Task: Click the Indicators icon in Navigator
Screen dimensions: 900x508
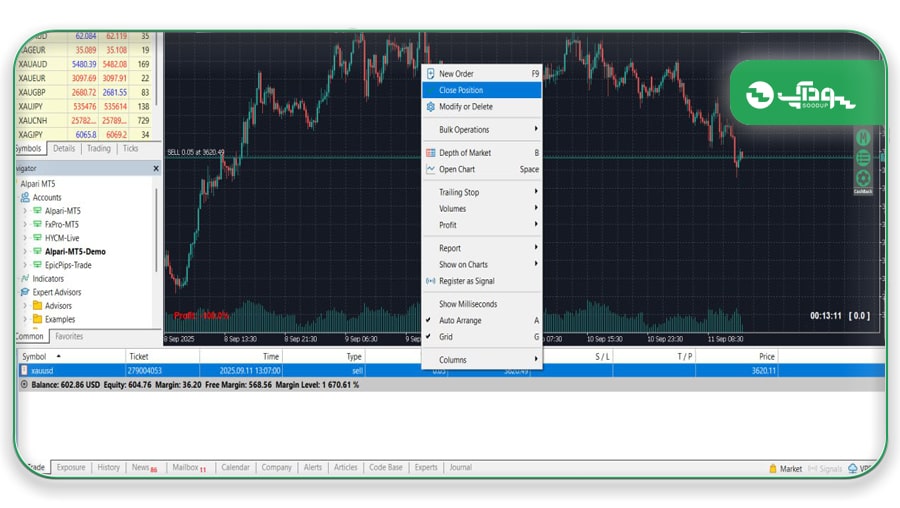Action: pos(25,278)
